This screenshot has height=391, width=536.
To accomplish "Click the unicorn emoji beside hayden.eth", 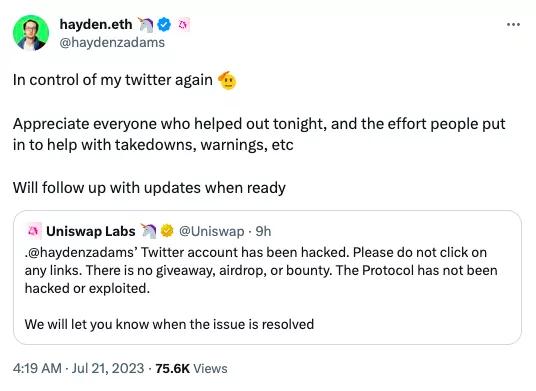I will (x=146, y=25).
